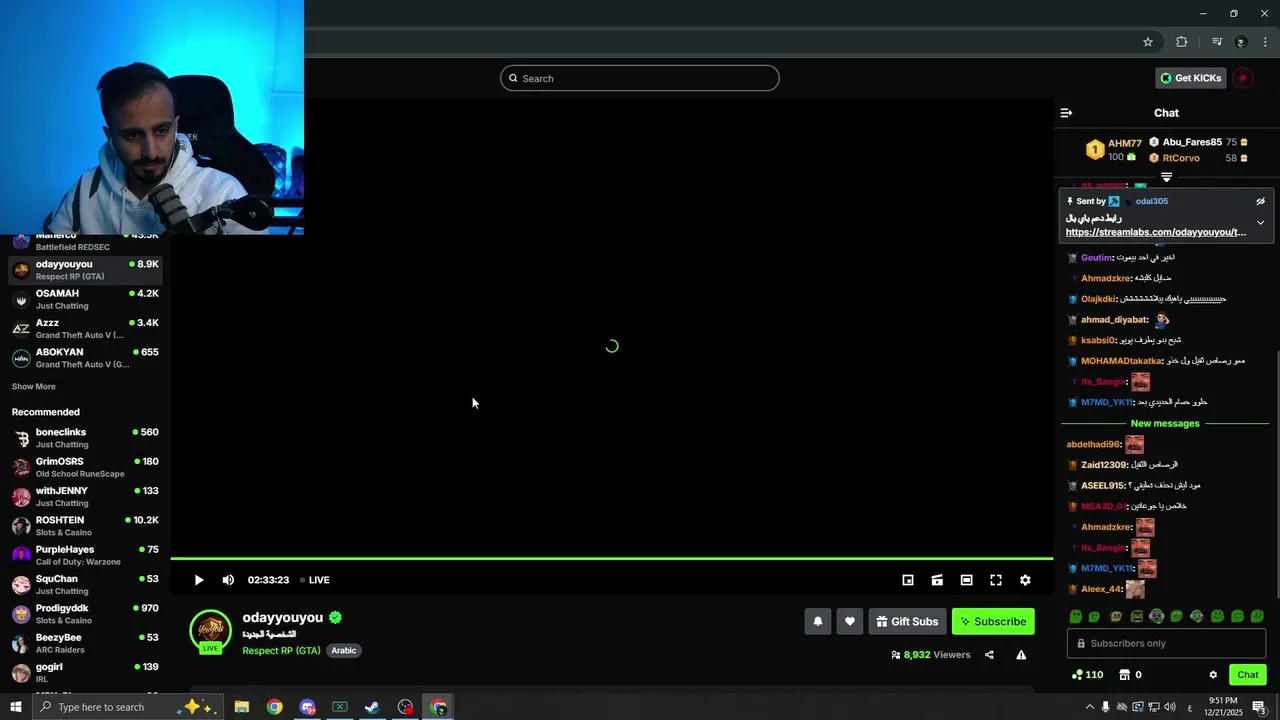Screen dimensions: 1280x720
Task: View AHM77 top gifter entry
Action: point(1114,150)
